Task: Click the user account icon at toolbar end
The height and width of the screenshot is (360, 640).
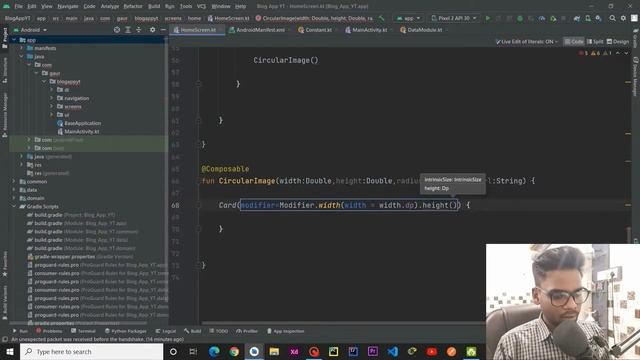Action: pos(634,18)
